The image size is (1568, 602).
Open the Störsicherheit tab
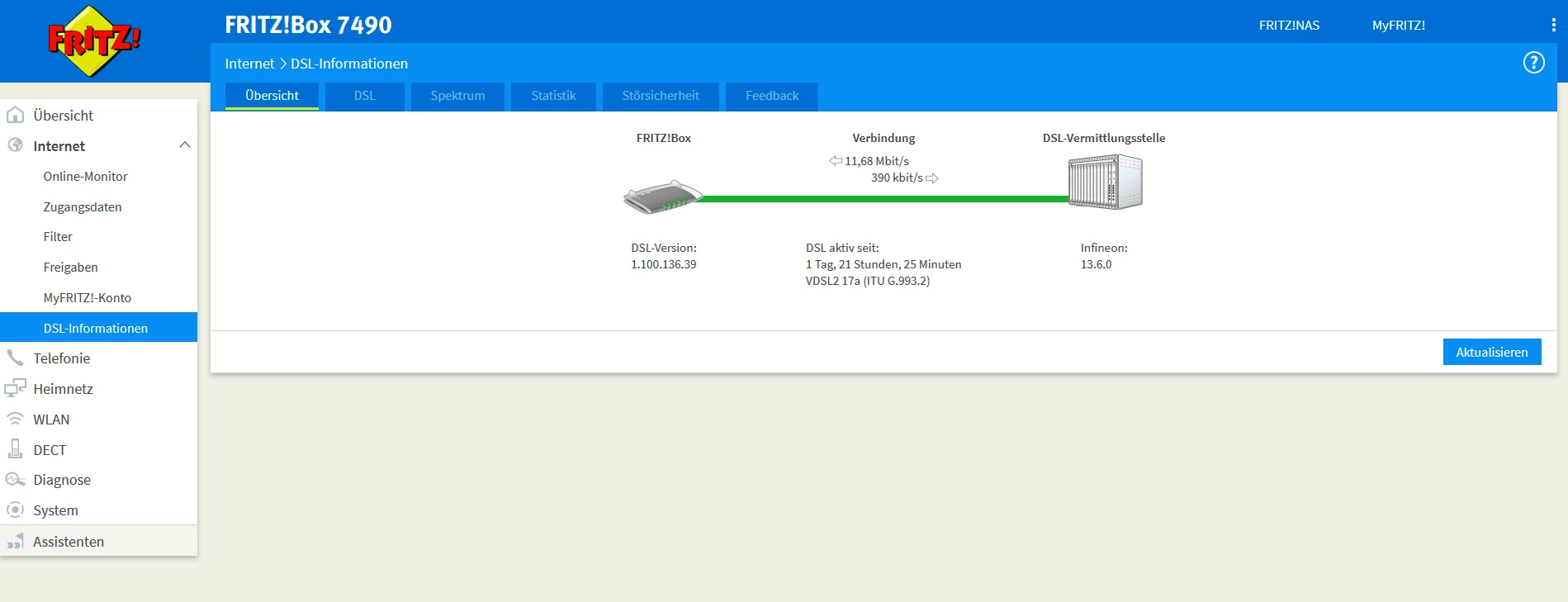click(x=661, y=96)
